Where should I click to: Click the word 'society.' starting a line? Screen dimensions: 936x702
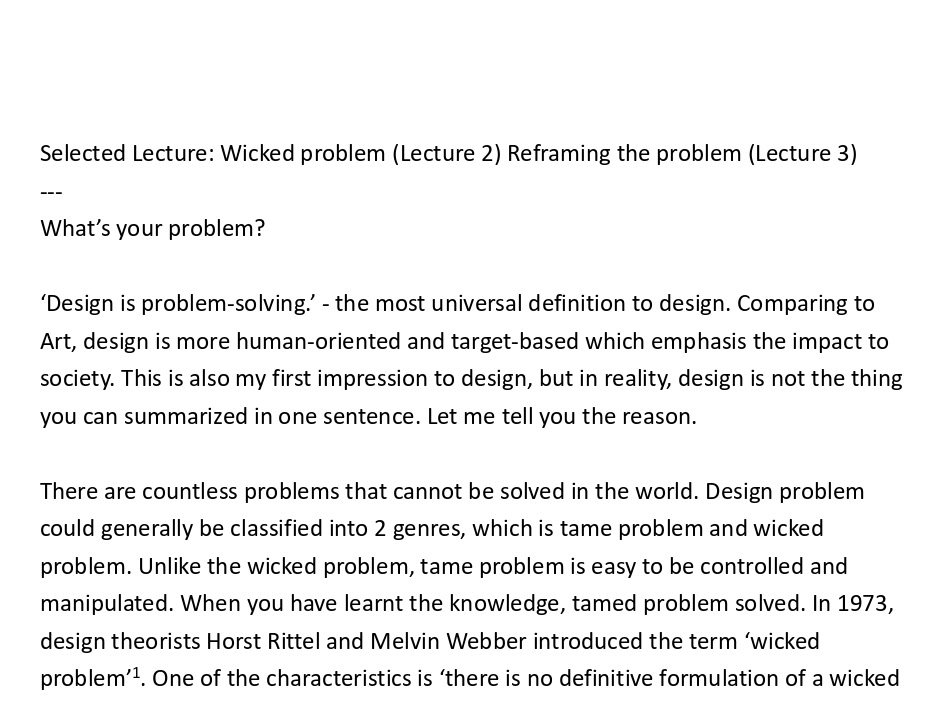tap(77, 380)
